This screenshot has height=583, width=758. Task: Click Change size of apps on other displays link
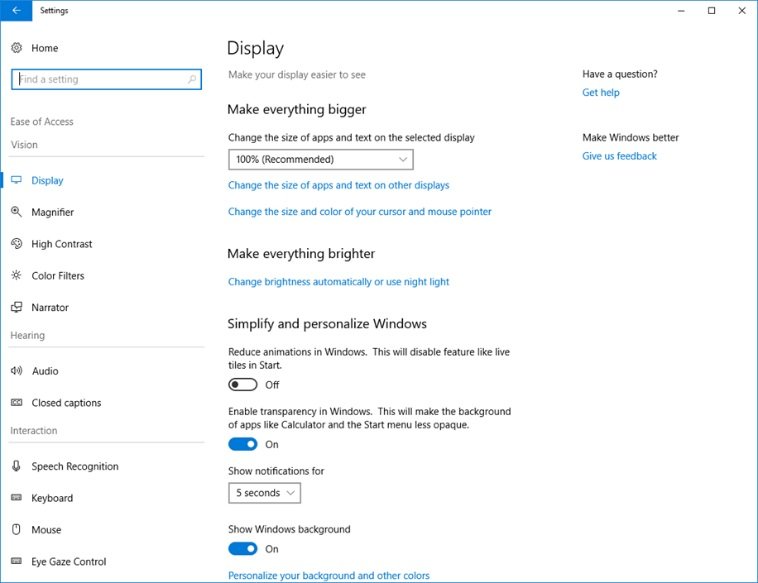338,185
